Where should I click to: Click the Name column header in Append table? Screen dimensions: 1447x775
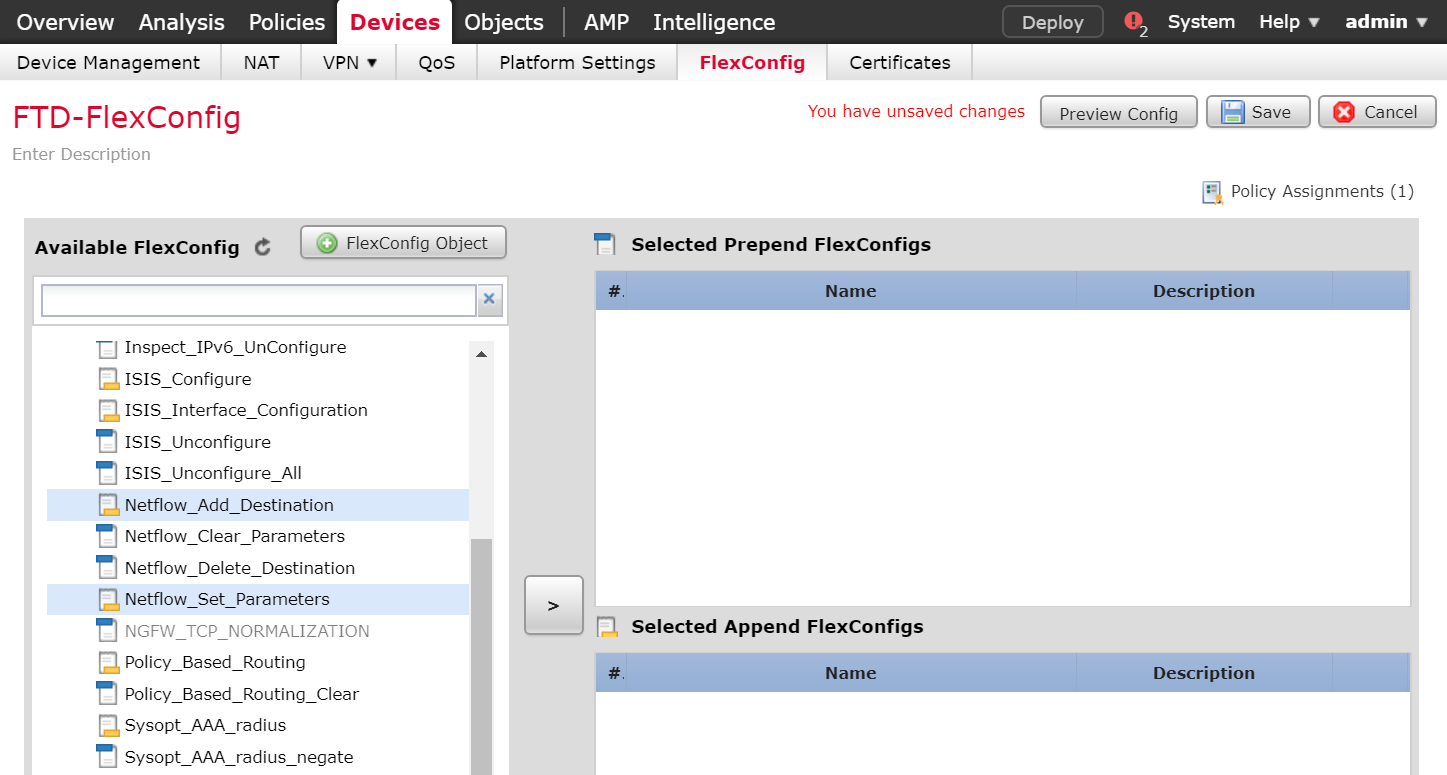[x=851, y=673]
